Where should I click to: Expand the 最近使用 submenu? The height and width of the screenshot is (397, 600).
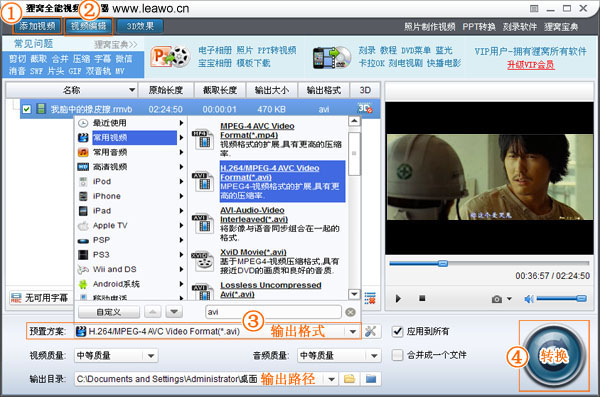(130, 123)
